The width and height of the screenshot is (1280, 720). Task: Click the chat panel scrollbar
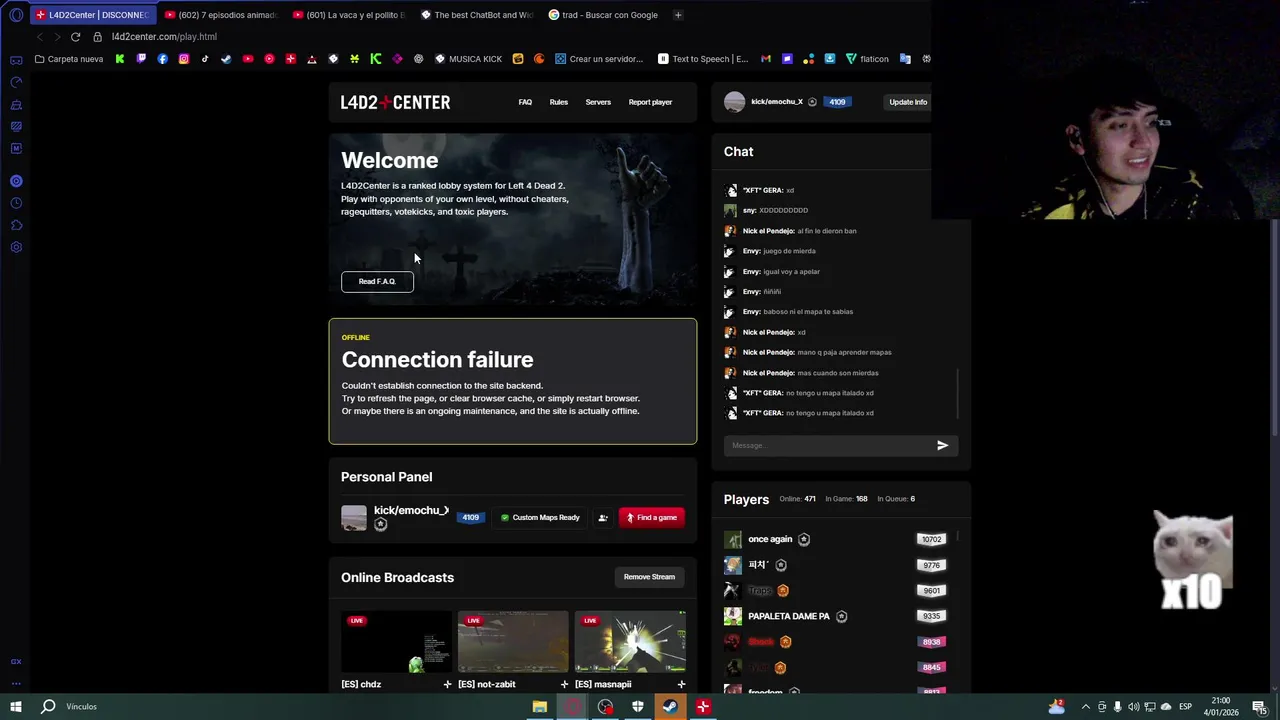[x=958, y=395]
